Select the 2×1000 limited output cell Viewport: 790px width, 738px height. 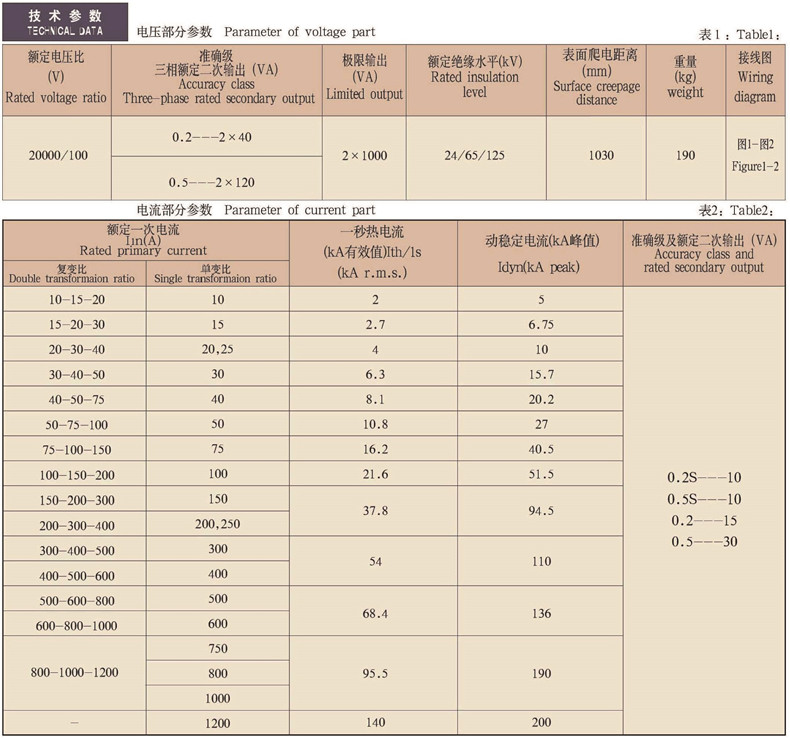click(364, 157)
